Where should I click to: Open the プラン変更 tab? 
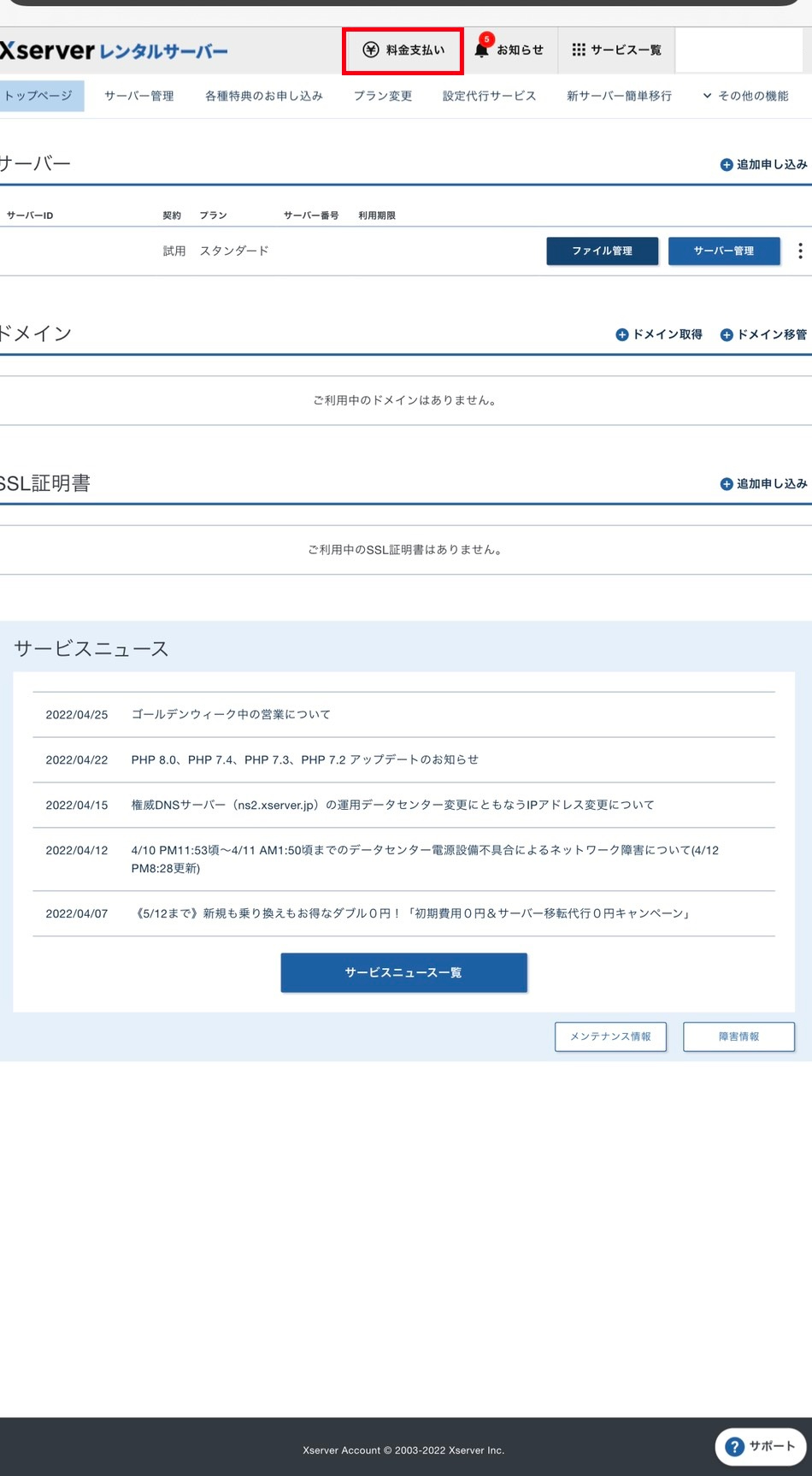coord(383,96)
